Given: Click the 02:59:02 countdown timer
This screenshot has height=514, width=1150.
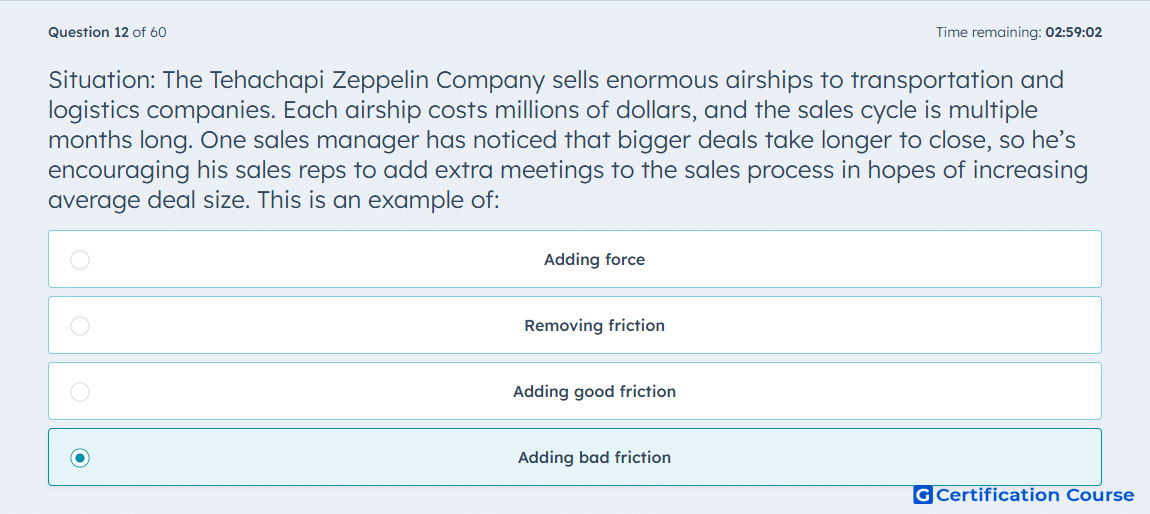Looking at the screenshot, I should click(1074, 32).
